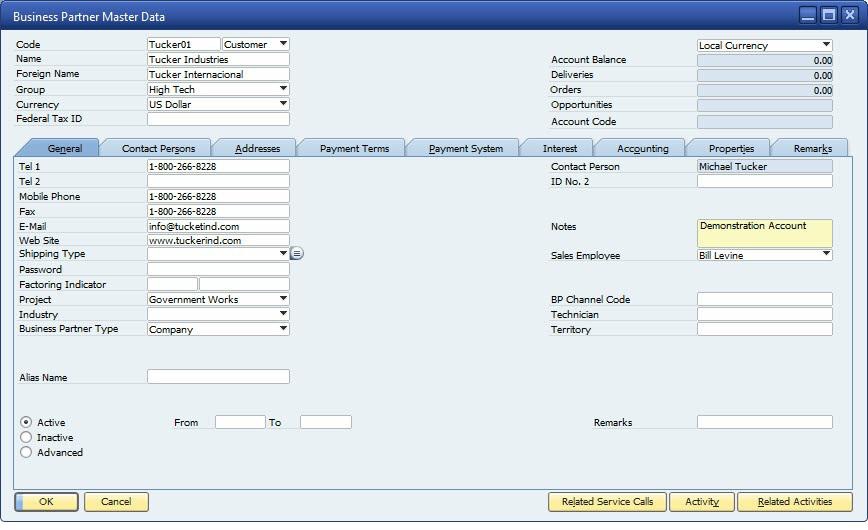Click the Account Code value field
The image size is (868, 530).
click(x=764, y=121)
